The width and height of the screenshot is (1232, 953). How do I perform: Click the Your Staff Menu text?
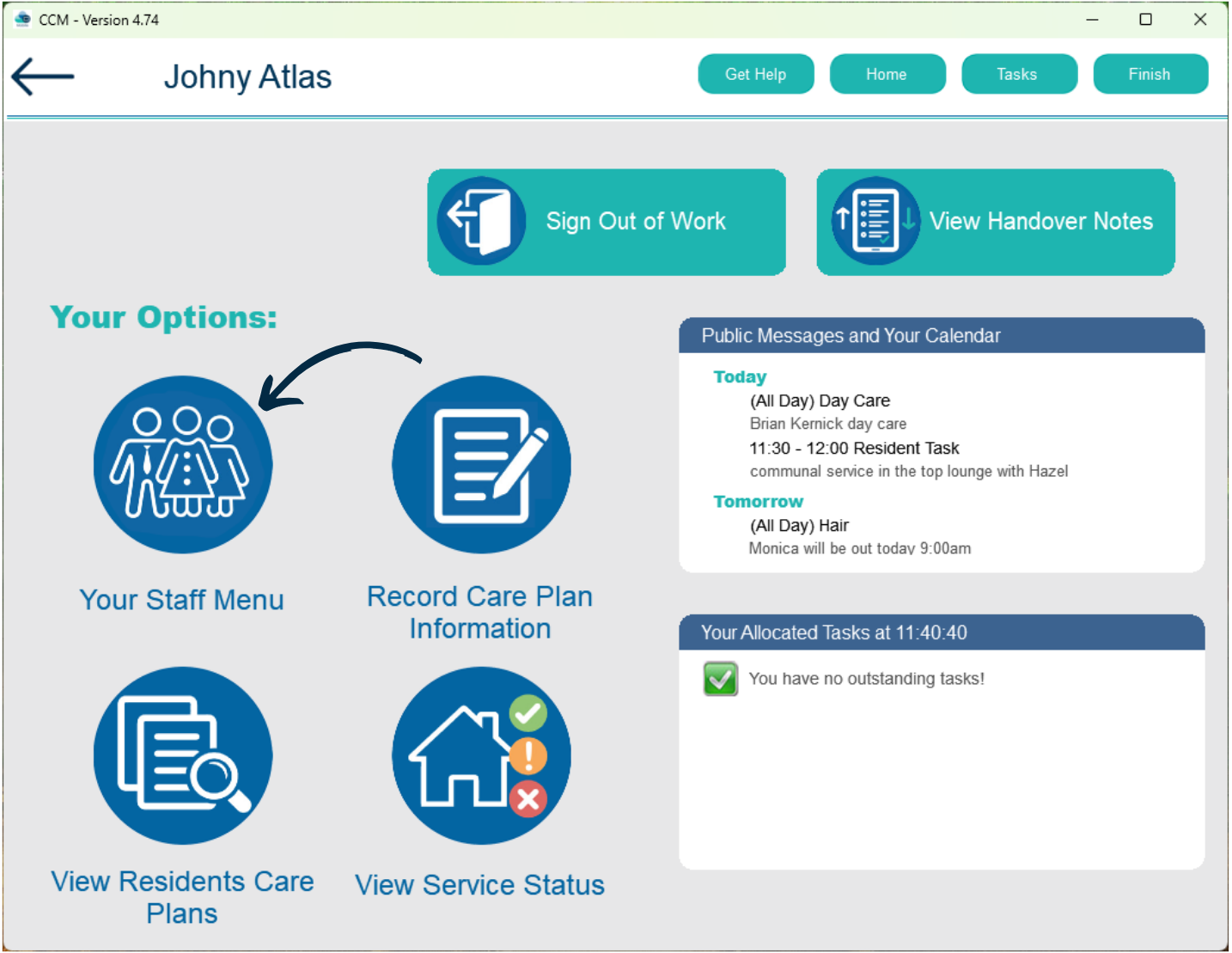pyautogui.click(x=181, y=600)
